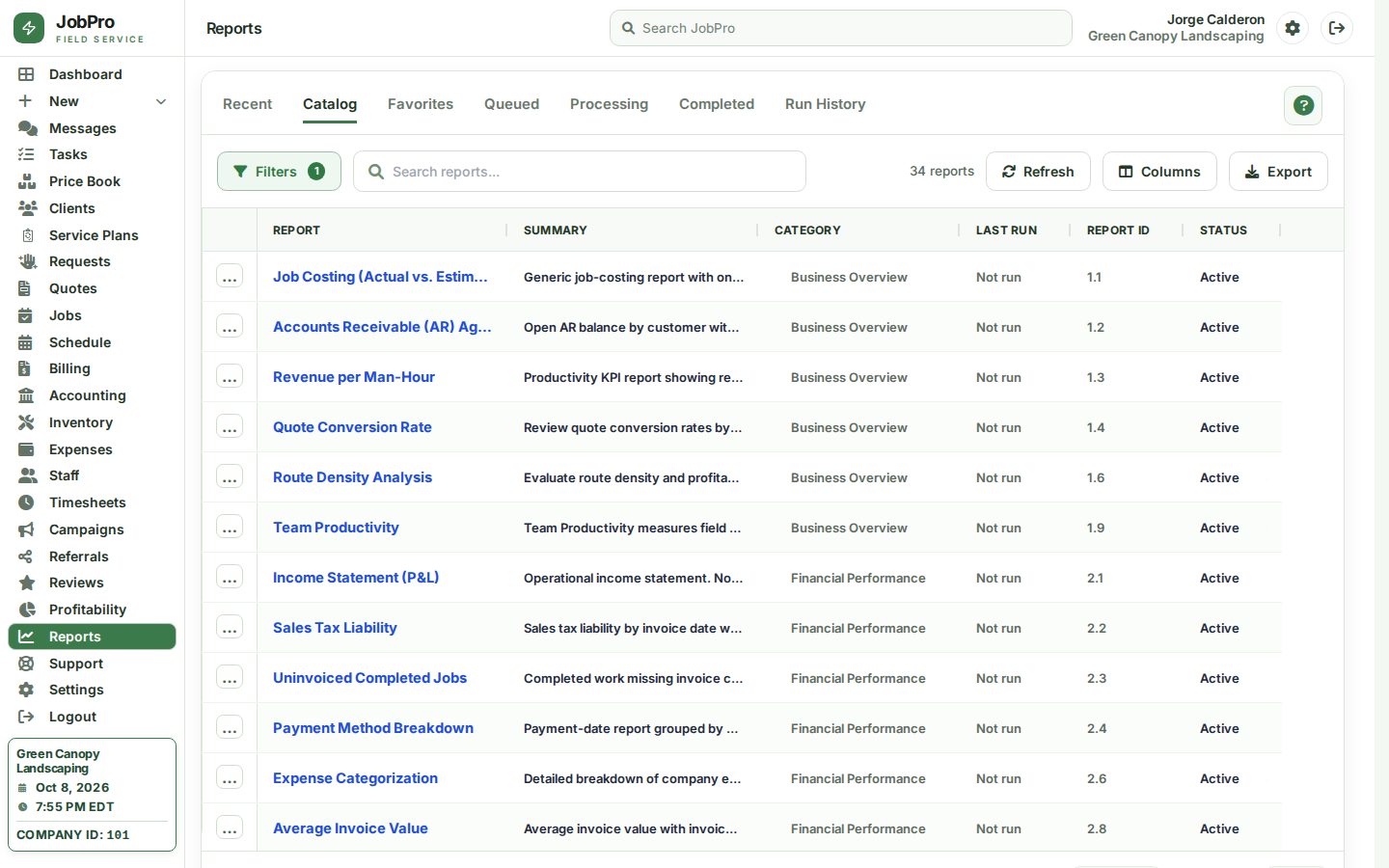
Task: Open the Uninvoiced Completed Jobs report
Action: 369,678
